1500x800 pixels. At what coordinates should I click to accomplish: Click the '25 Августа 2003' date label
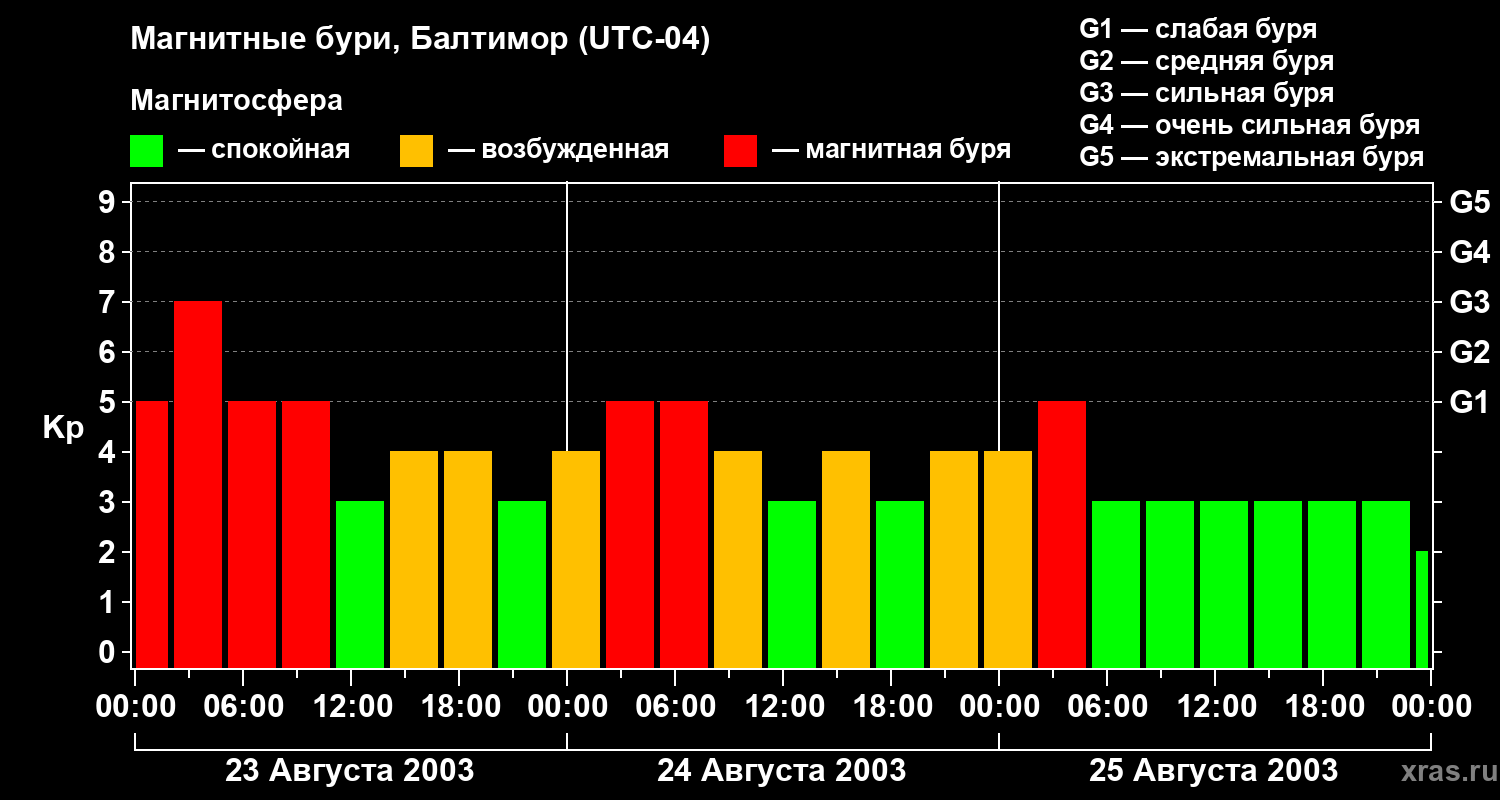1213,771
